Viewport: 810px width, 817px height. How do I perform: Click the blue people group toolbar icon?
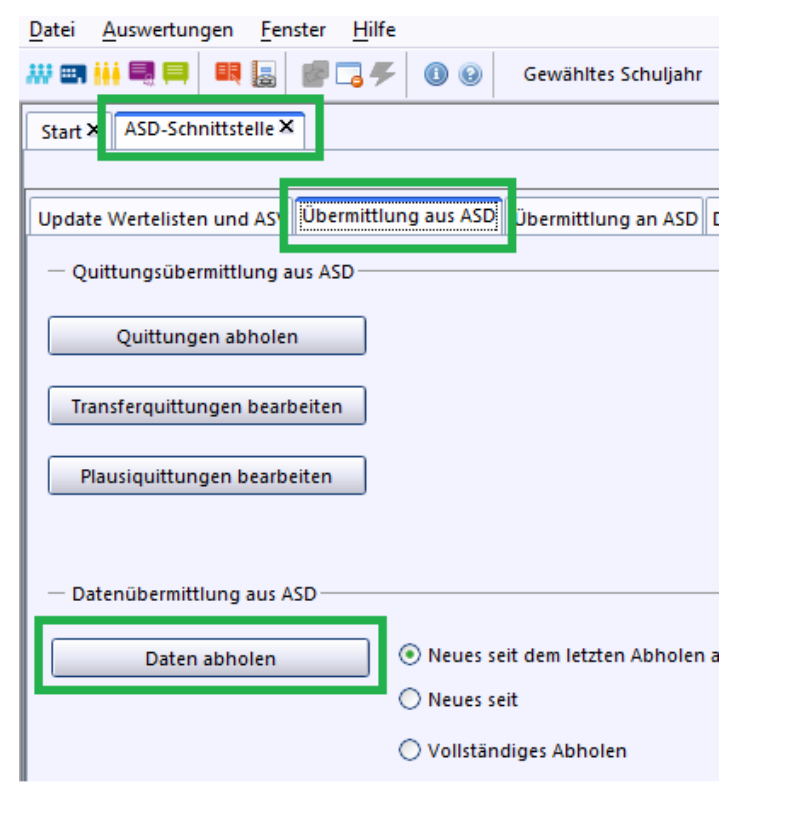[x=40, y=74]
